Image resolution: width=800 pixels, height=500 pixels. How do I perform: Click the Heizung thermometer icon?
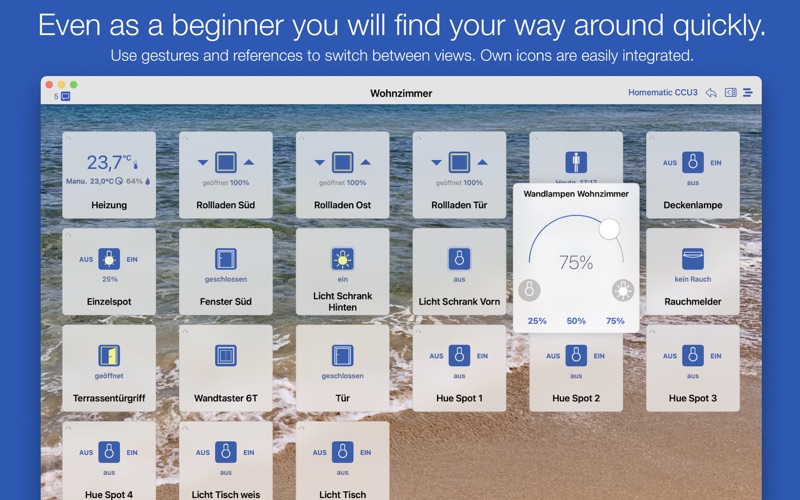[136, 165]
